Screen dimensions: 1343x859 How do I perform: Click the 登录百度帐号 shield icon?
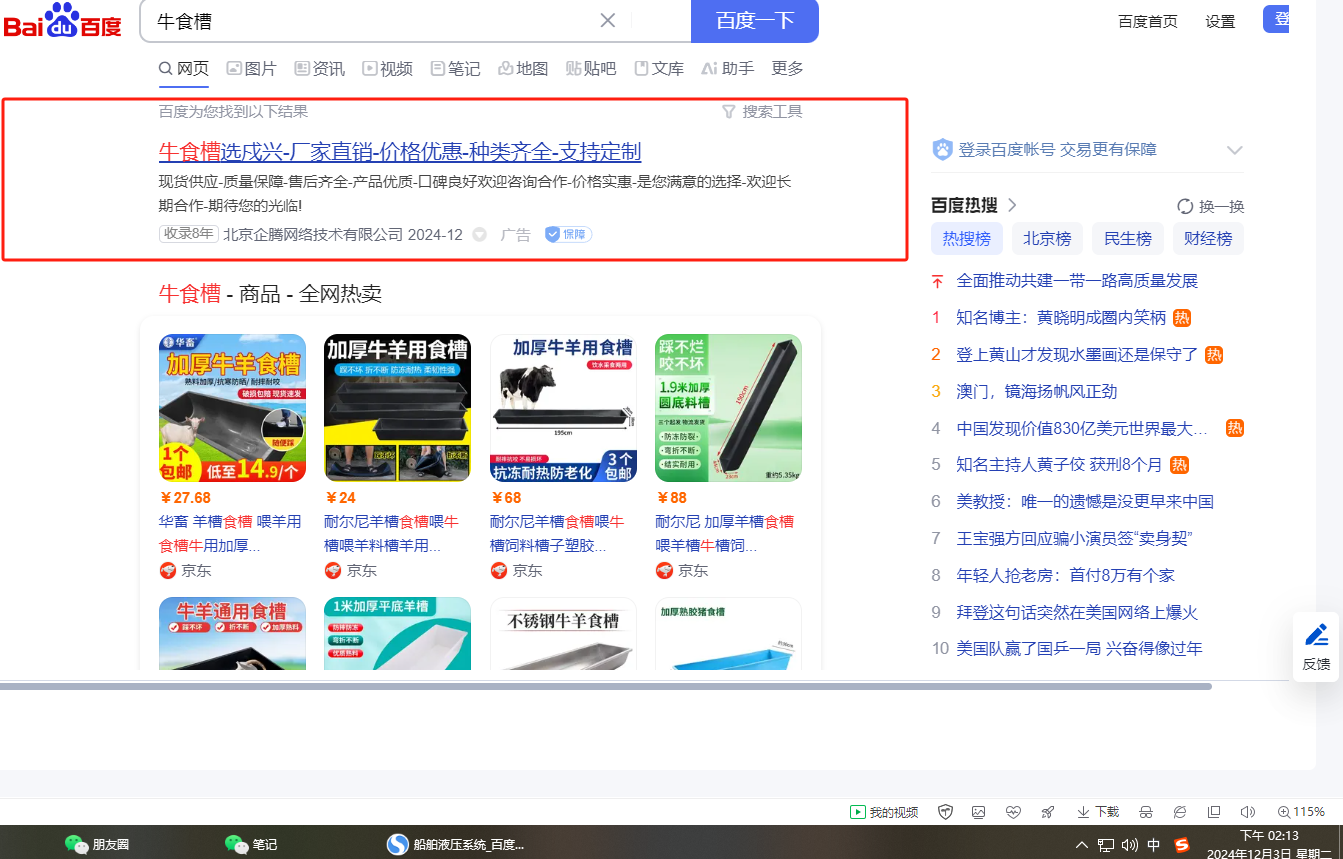942,150
